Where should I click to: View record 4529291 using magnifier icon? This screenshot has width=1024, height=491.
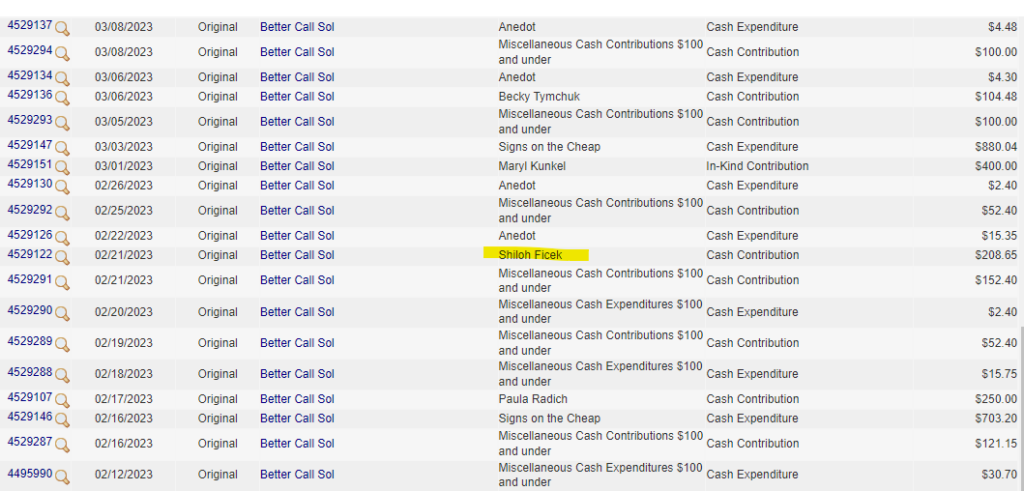[63, 281]
